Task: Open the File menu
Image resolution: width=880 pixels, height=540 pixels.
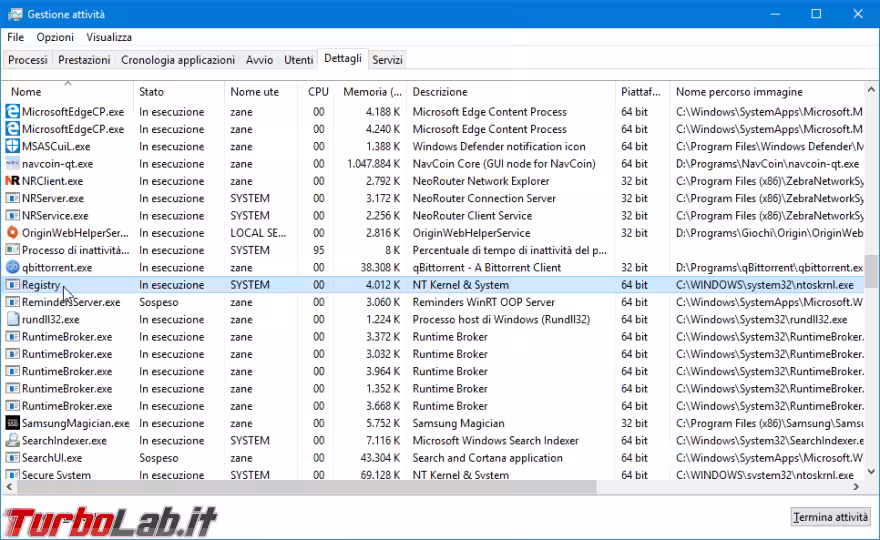Action: click(15, 37)
